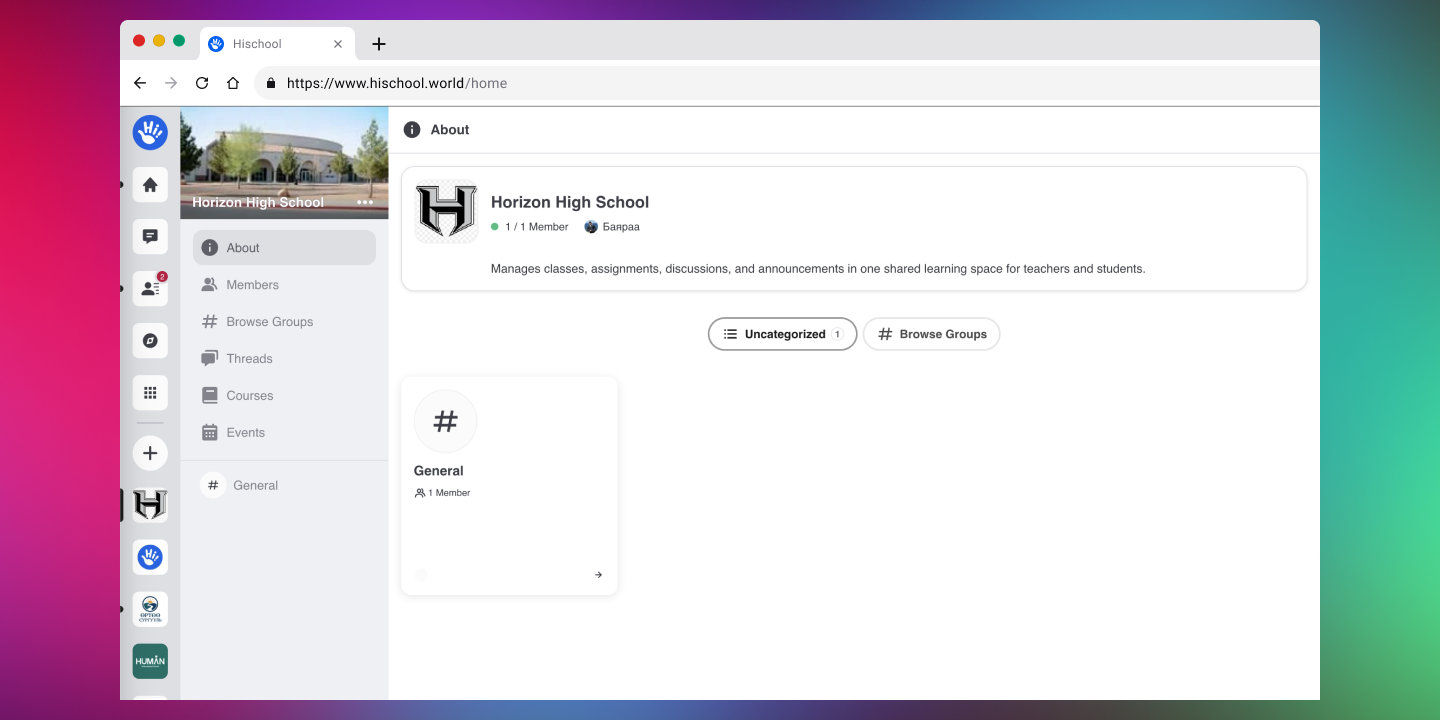
Task: Open Courses in the sidebar
Action: click(x=249, y=396)
